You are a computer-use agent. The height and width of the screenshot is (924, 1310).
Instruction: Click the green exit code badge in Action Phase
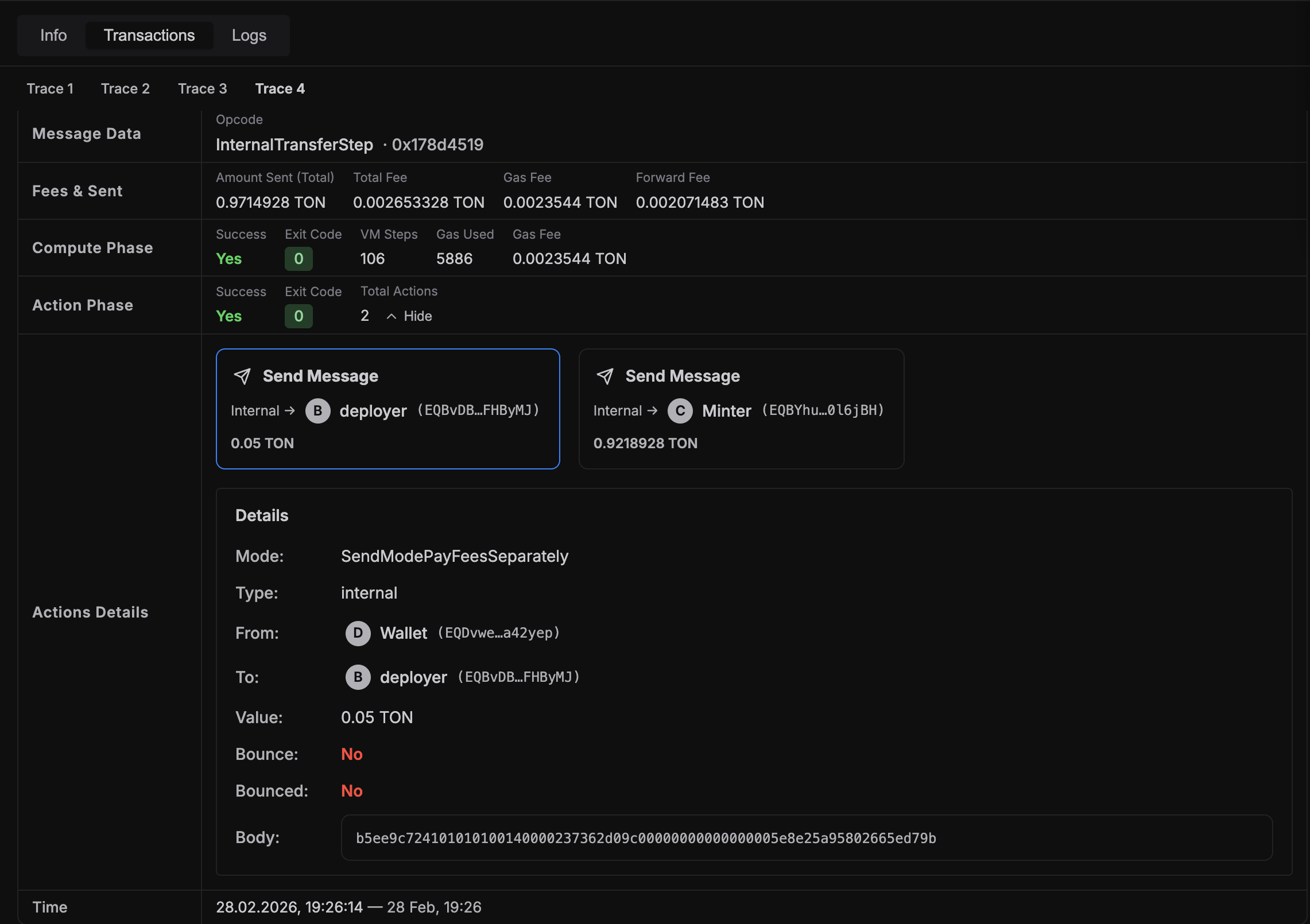point(298,316)
